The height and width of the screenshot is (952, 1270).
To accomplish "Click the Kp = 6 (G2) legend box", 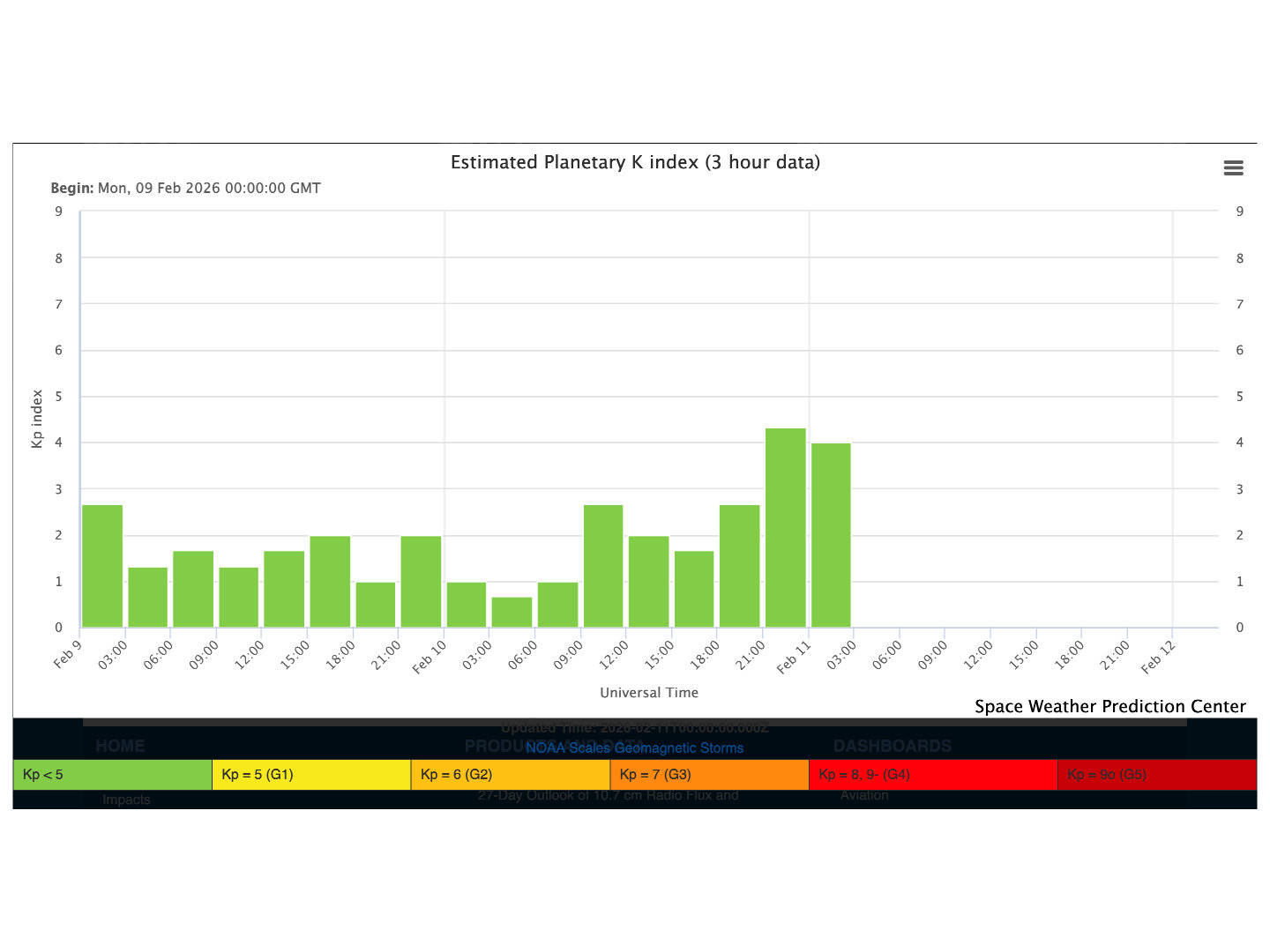I will coord(510,775).
